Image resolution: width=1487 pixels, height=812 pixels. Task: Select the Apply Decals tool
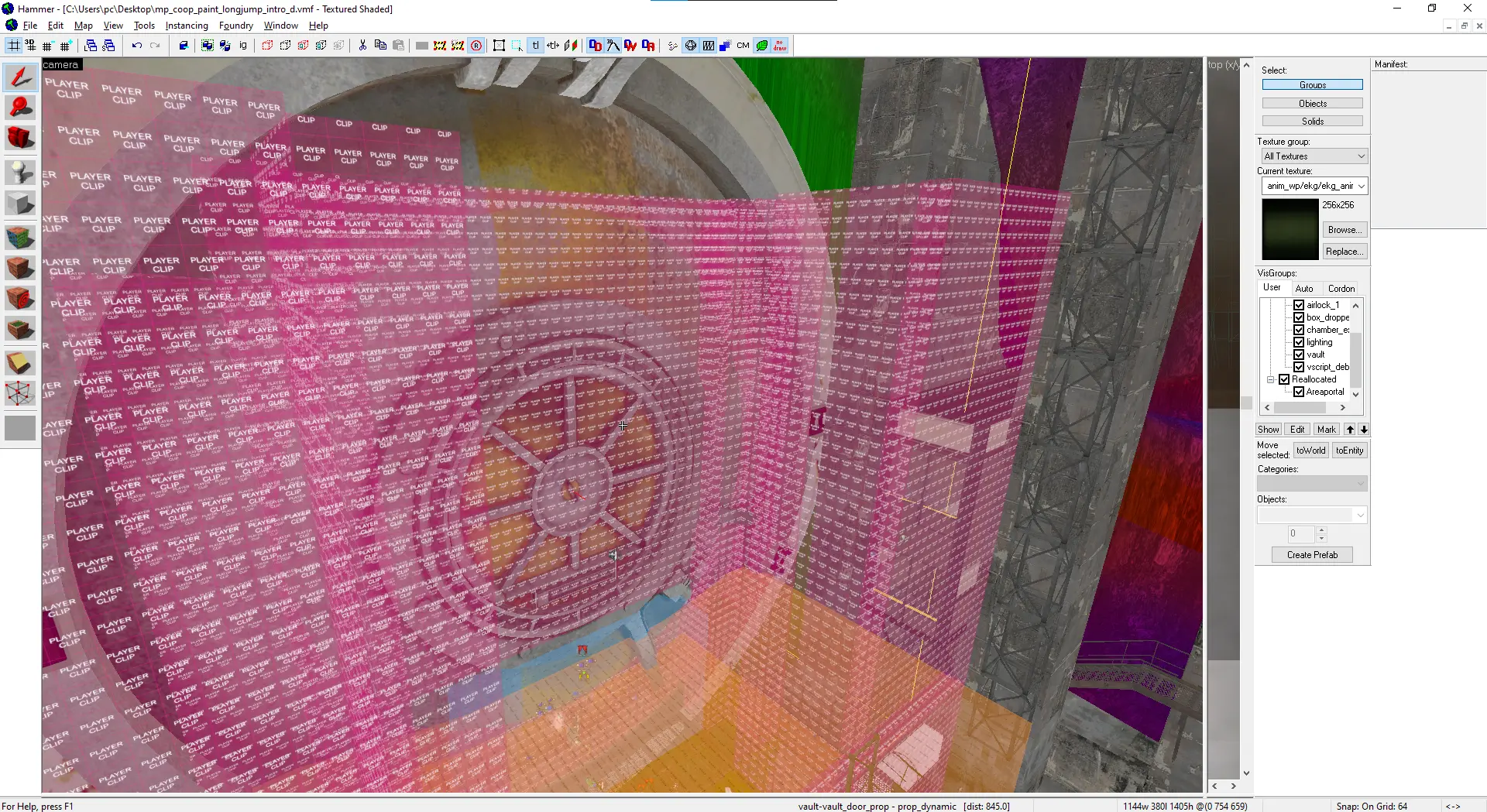(20, 299)
